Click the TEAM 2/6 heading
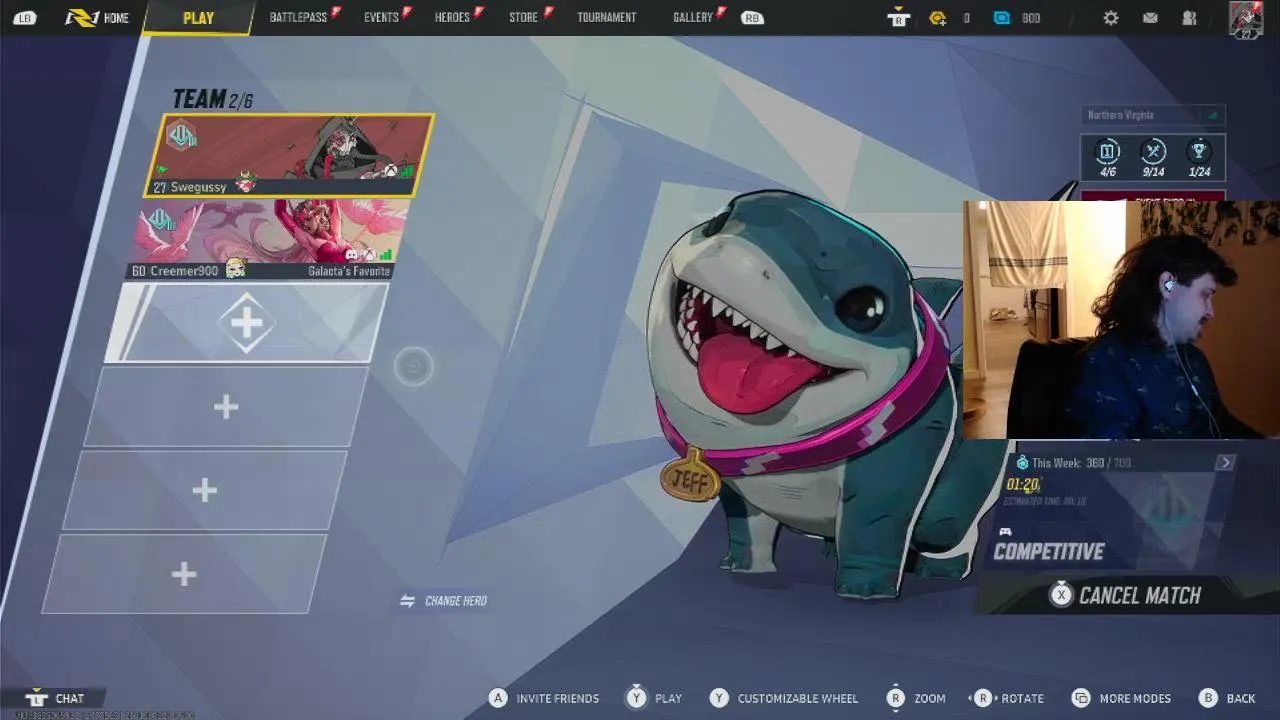 point(213,99)
